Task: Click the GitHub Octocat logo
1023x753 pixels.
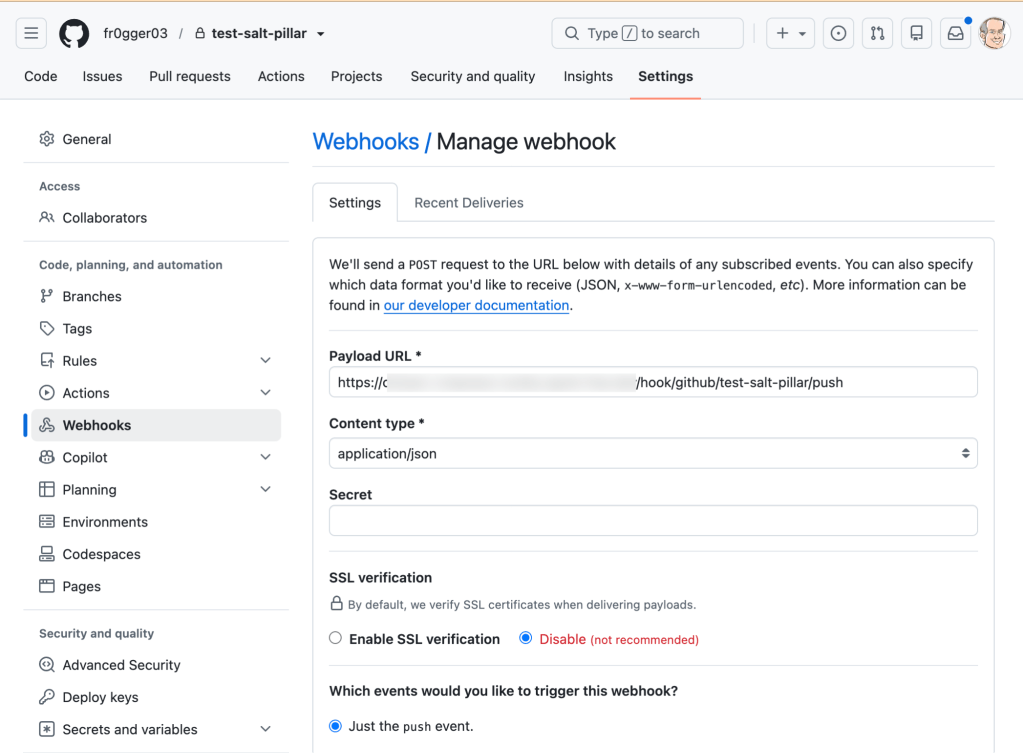Action: tap(74, 33)
